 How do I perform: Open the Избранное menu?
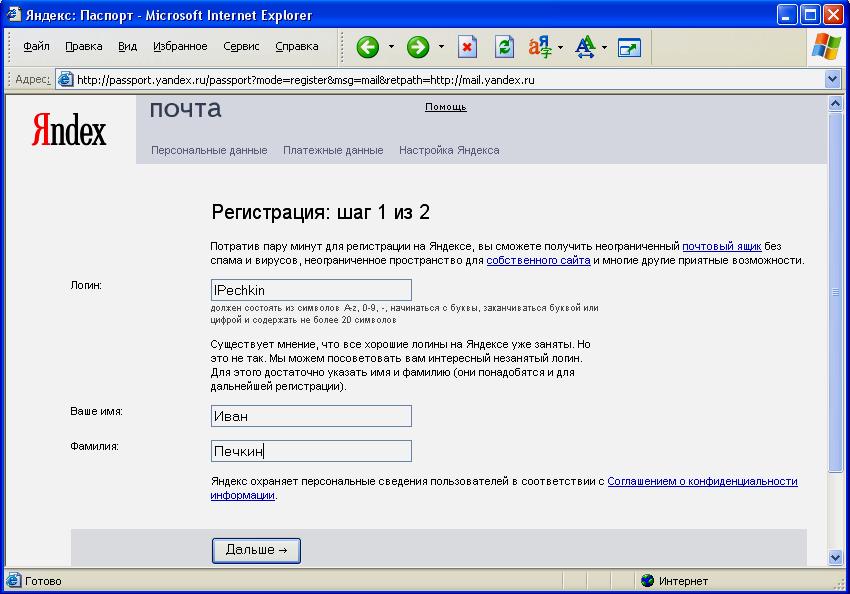click(x=180, y=47)
